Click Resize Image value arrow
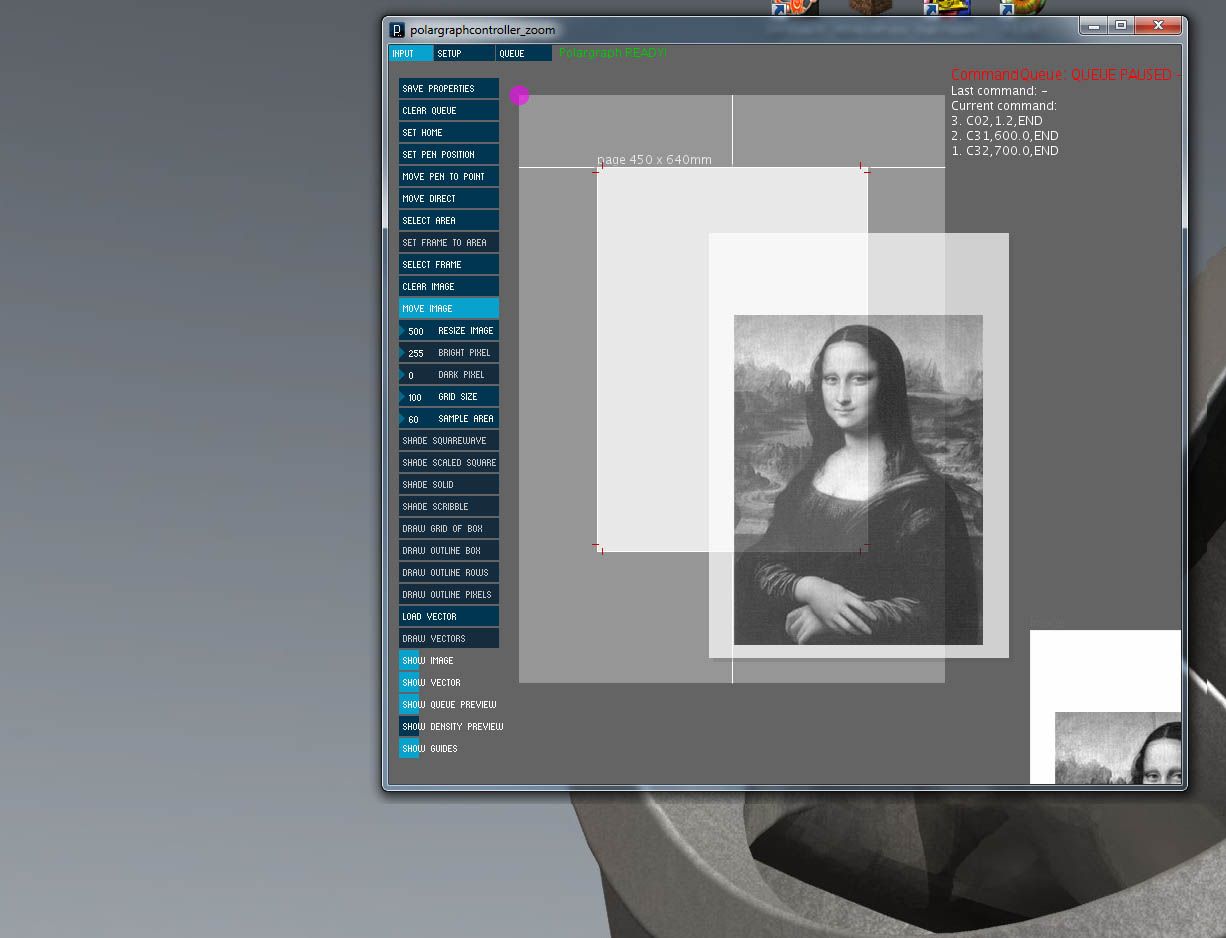Screen dimensions: 1226x938 [x=402, y=331]
